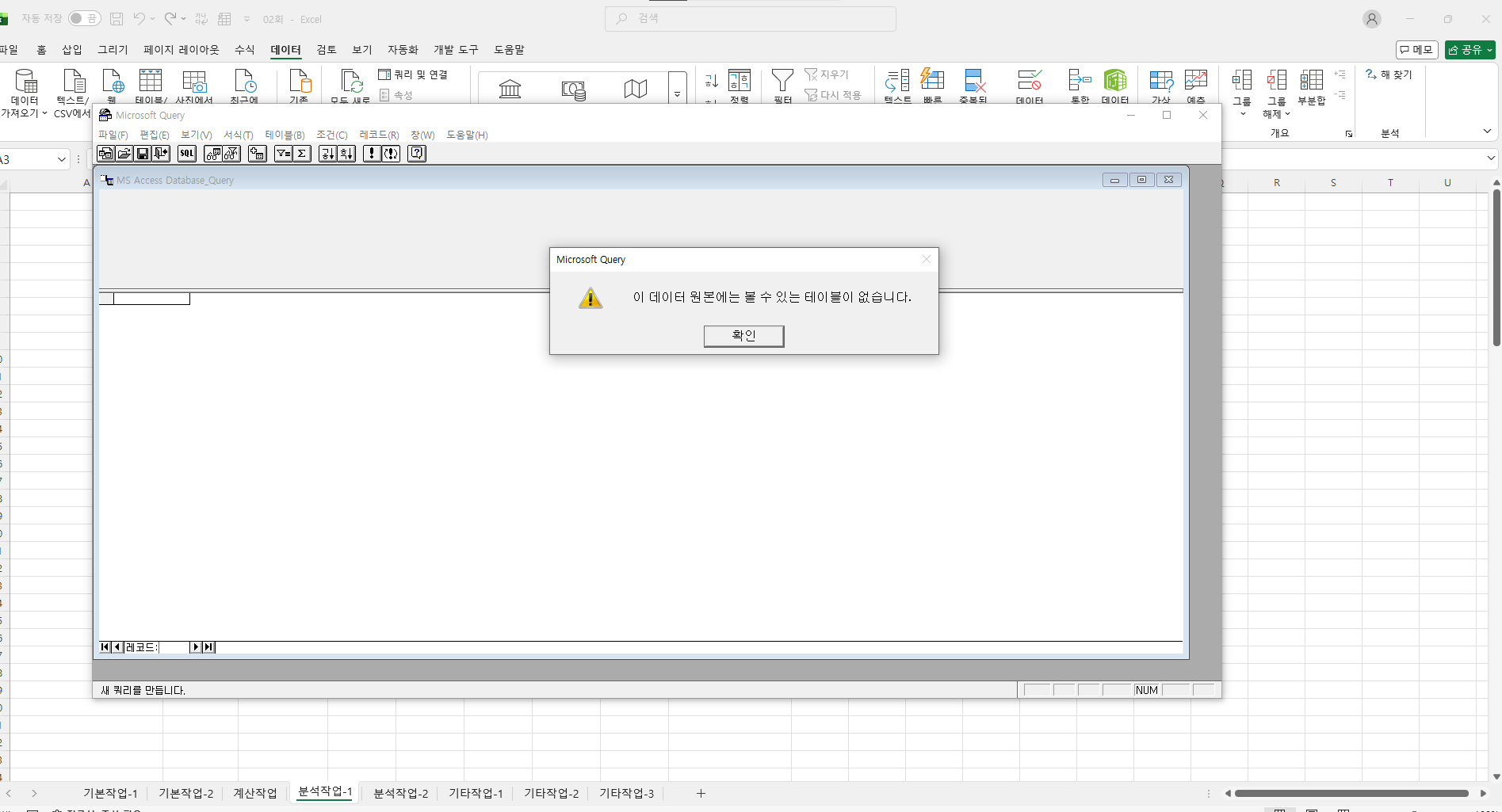Click the Sort Ascending icon in Query toolbar
1502x812 pixels.
click(327, 154)
